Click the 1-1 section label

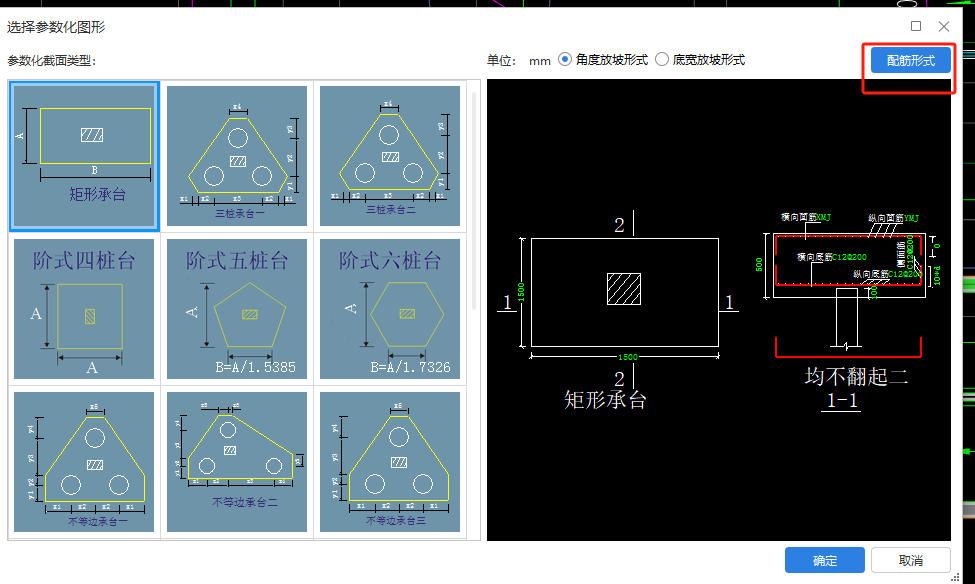843,401
